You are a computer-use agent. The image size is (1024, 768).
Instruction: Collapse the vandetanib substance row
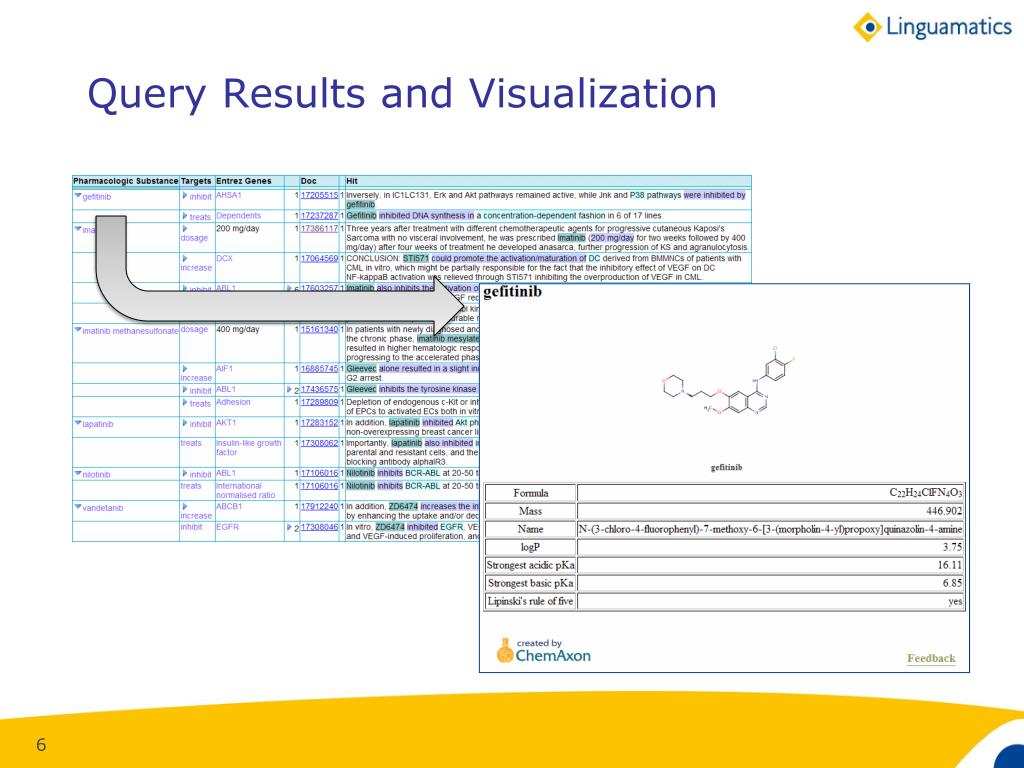point(78,507)
